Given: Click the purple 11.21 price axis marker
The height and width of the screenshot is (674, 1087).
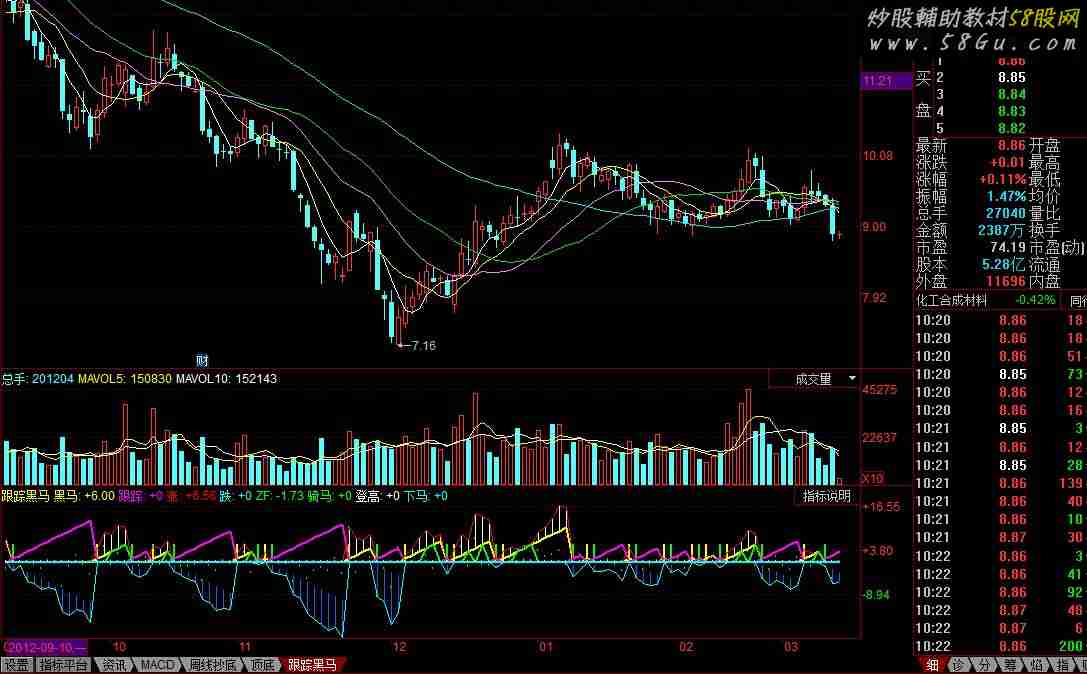Looking at the screenshot, I should click(876, 81).
